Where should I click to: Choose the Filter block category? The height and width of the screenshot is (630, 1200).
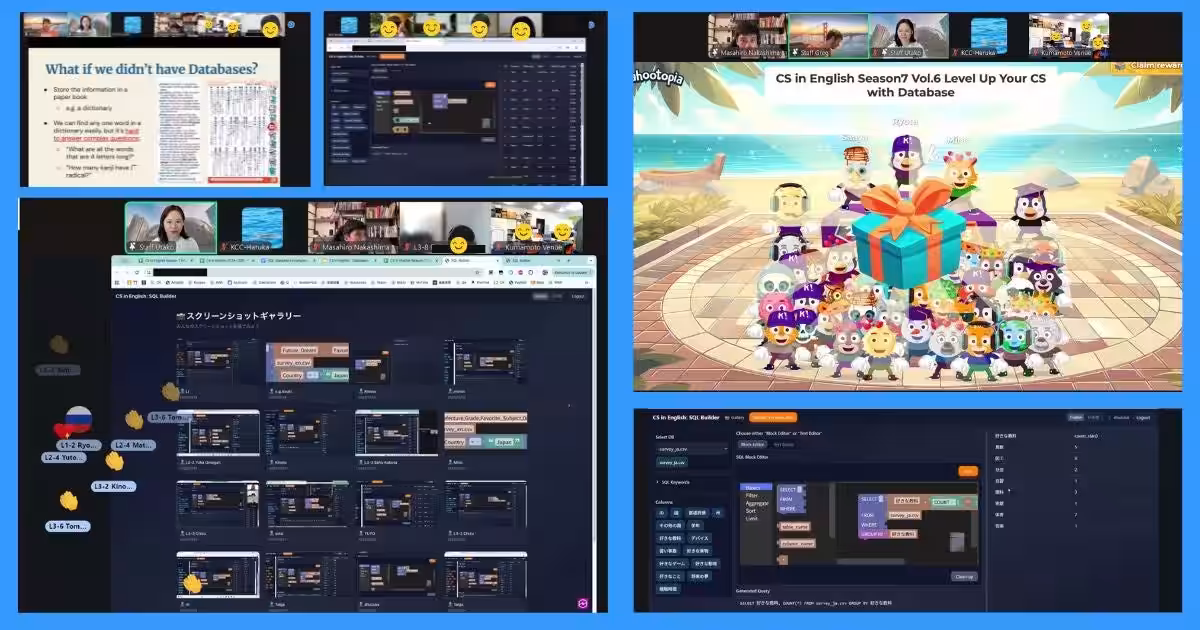click(x=752, y=495)
